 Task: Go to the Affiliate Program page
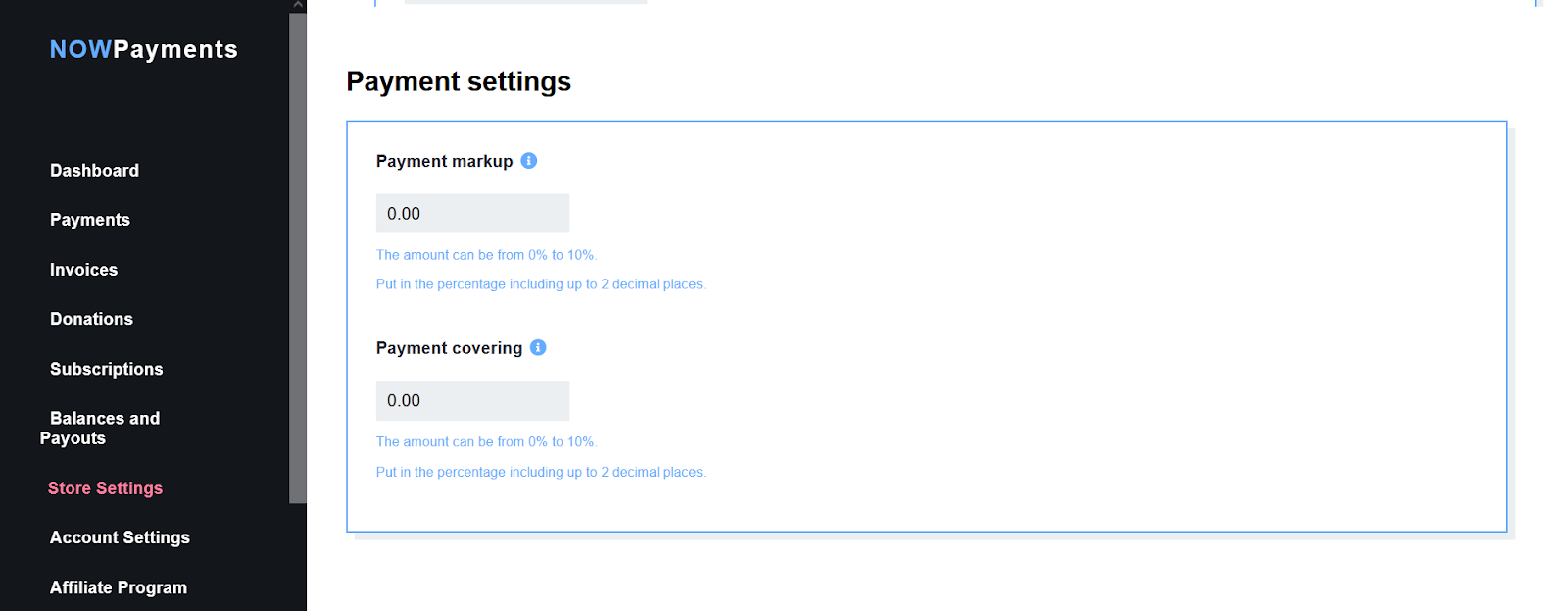[x=118, y=587]
